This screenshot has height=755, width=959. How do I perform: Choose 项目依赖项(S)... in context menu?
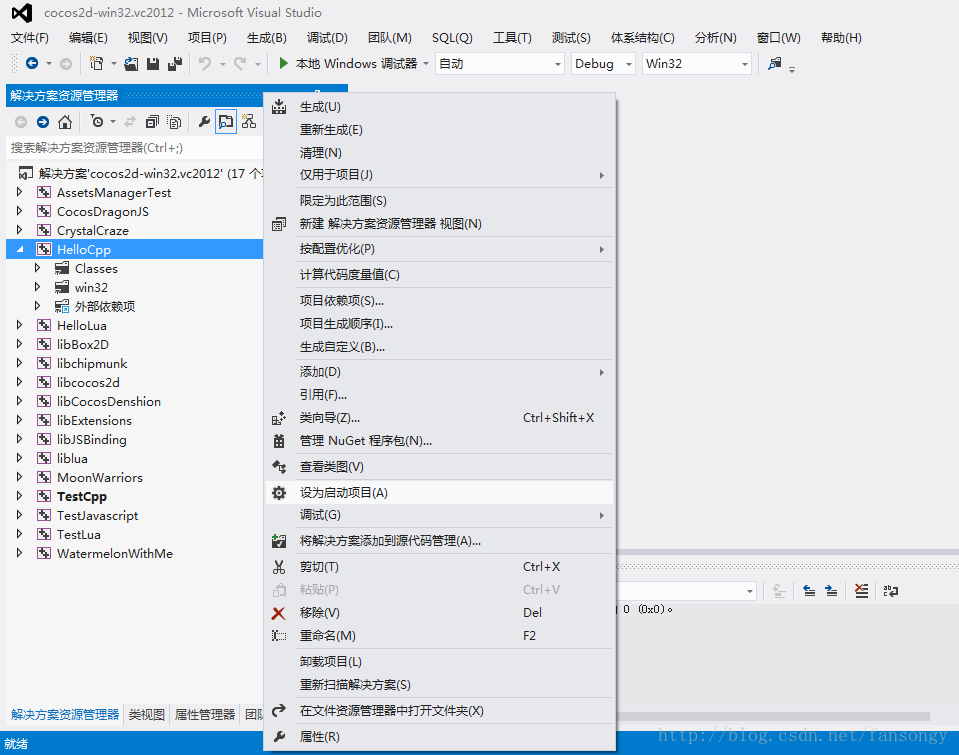point(440,300)
